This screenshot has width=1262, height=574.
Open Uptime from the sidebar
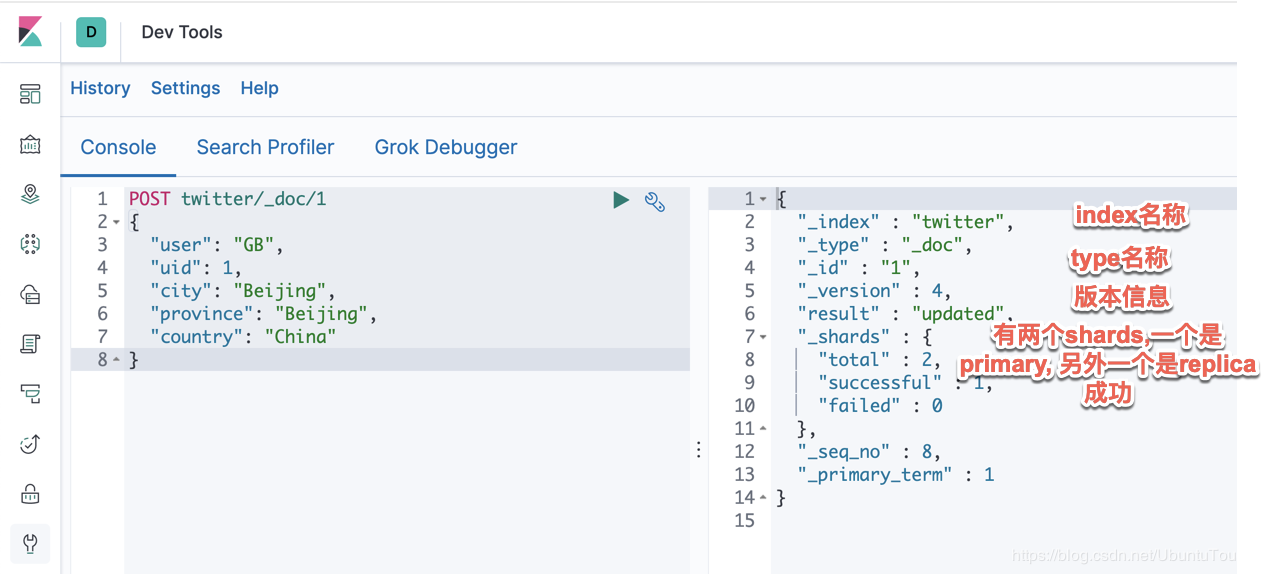(30, 444)
